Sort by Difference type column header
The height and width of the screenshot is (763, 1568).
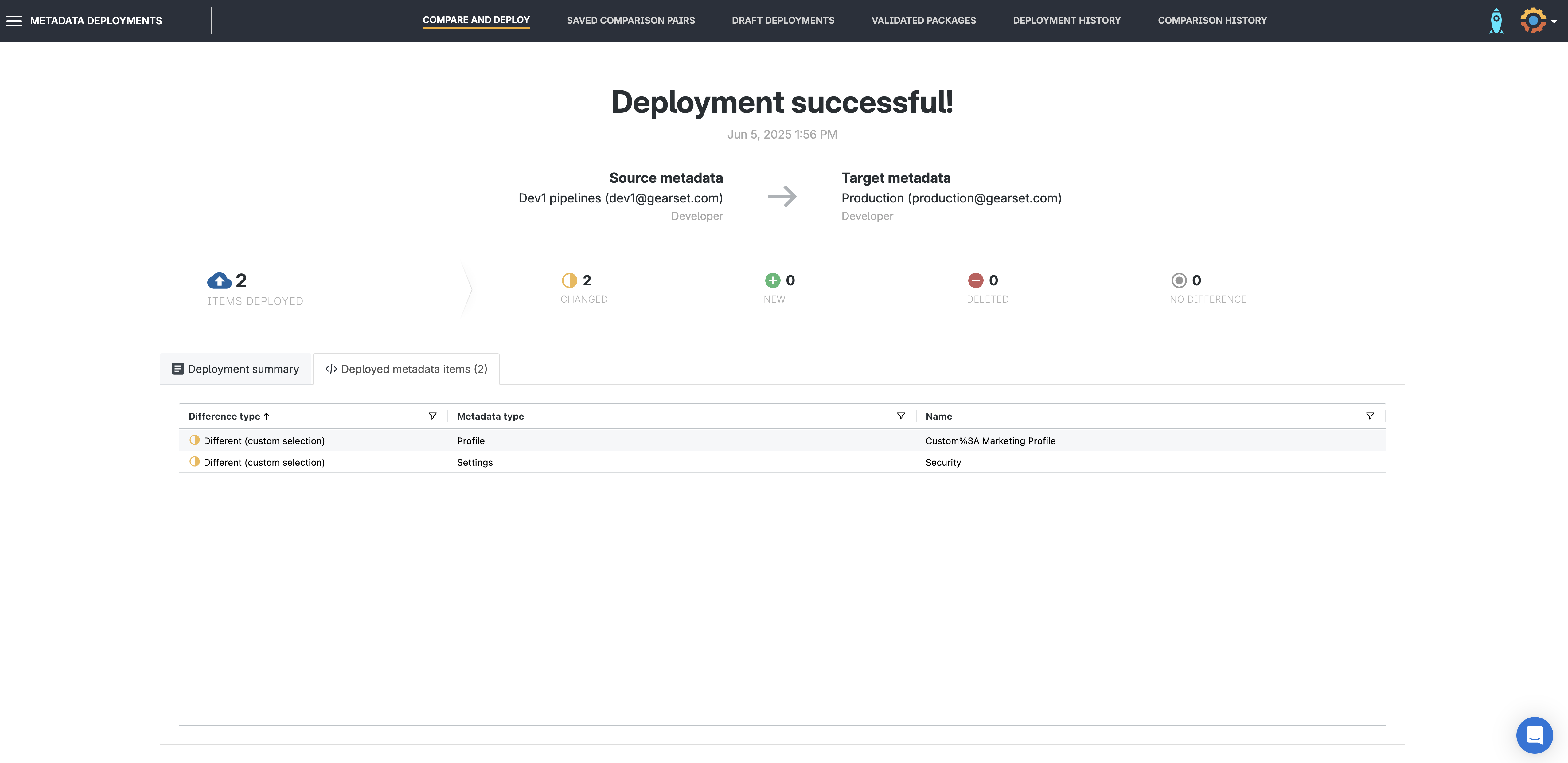pos(224,417)
